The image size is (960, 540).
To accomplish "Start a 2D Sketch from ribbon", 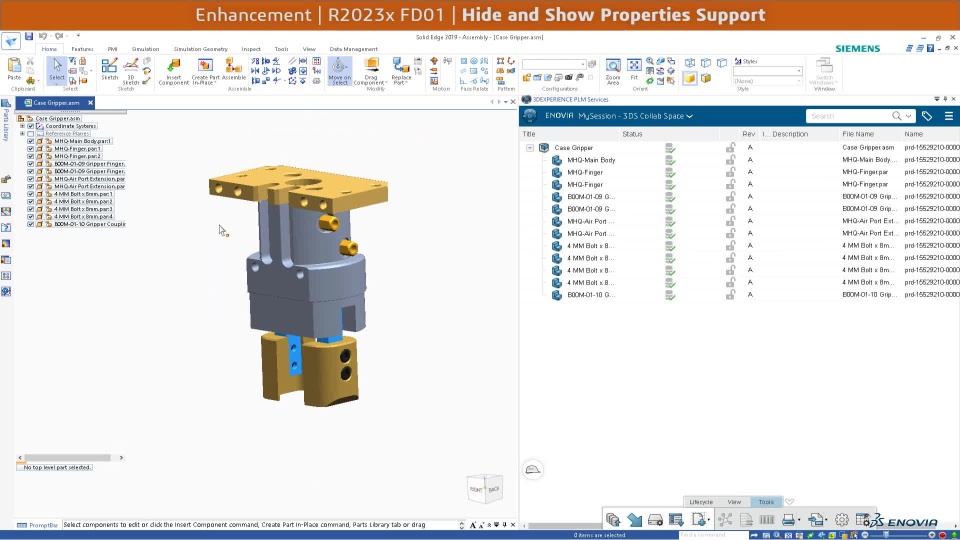I will coord(110,69).
